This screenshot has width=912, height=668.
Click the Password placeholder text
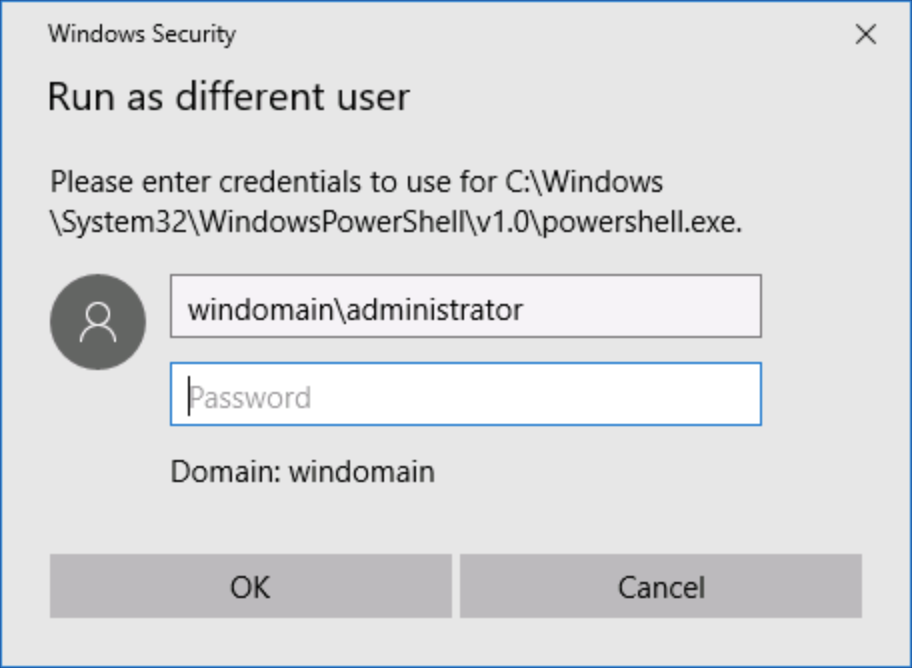click(x=250, y=398)
